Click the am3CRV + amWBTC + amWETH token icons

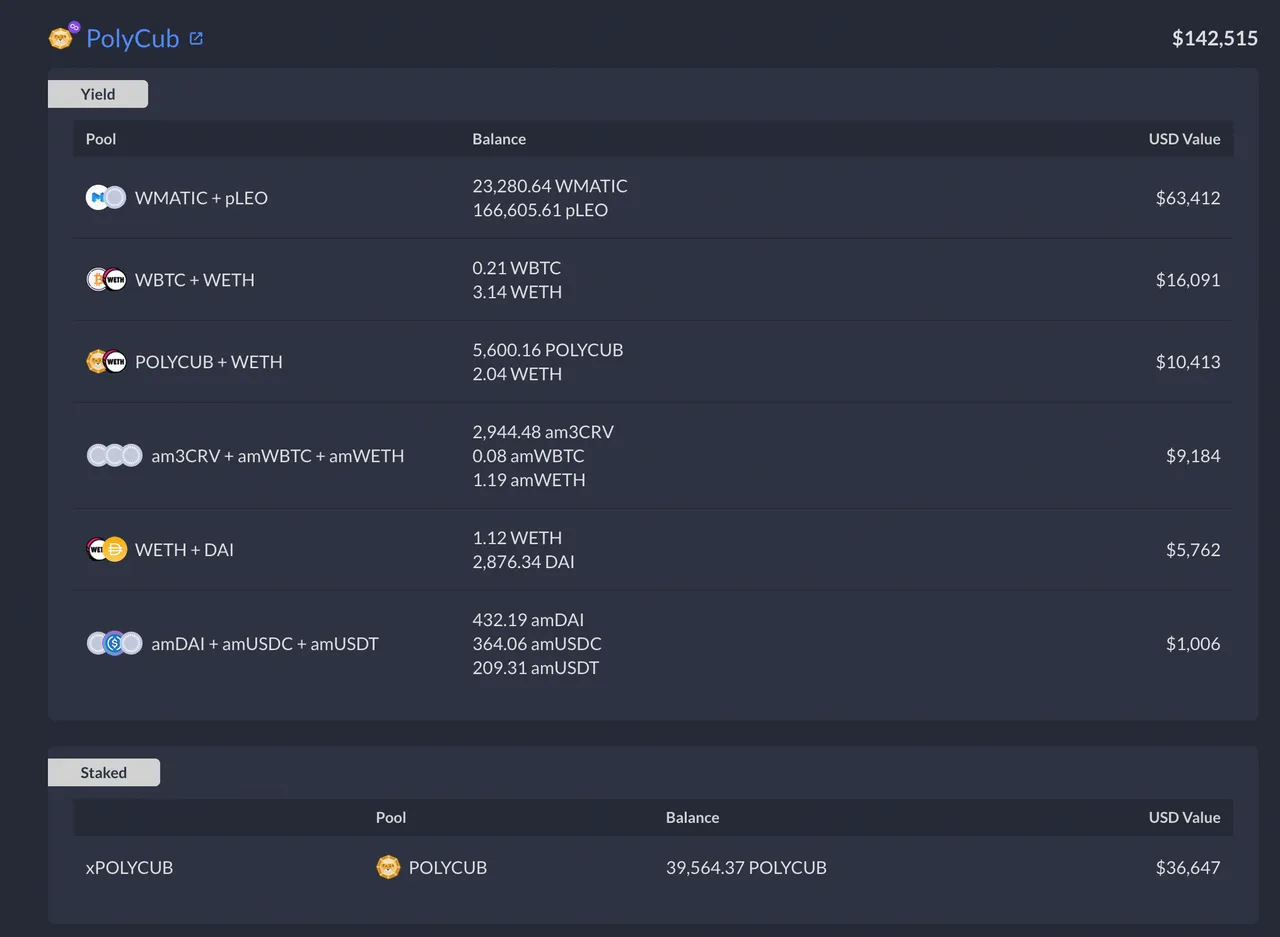[114, 456]
